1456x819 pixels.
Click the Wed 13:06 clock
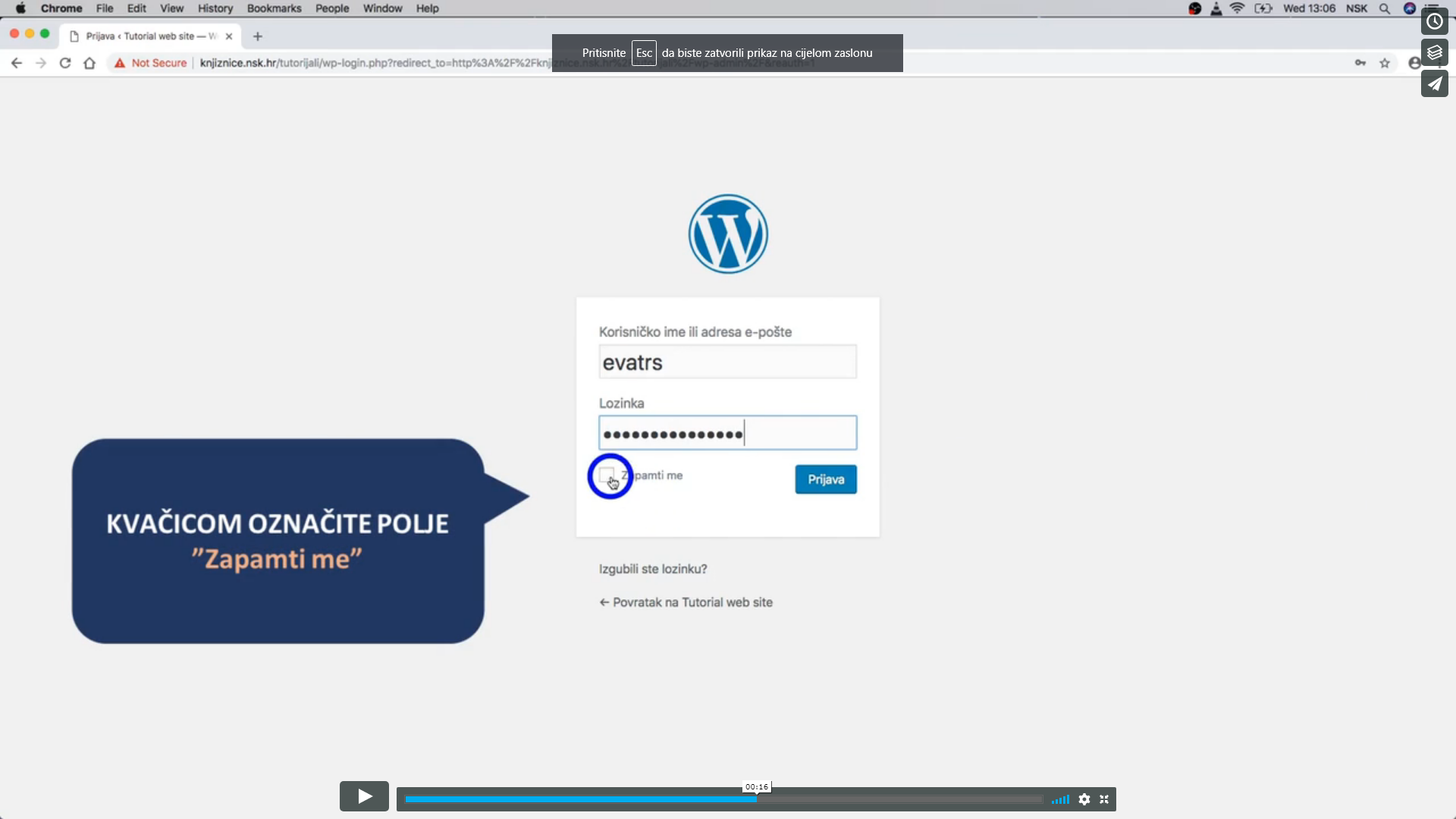[1309, 8]
